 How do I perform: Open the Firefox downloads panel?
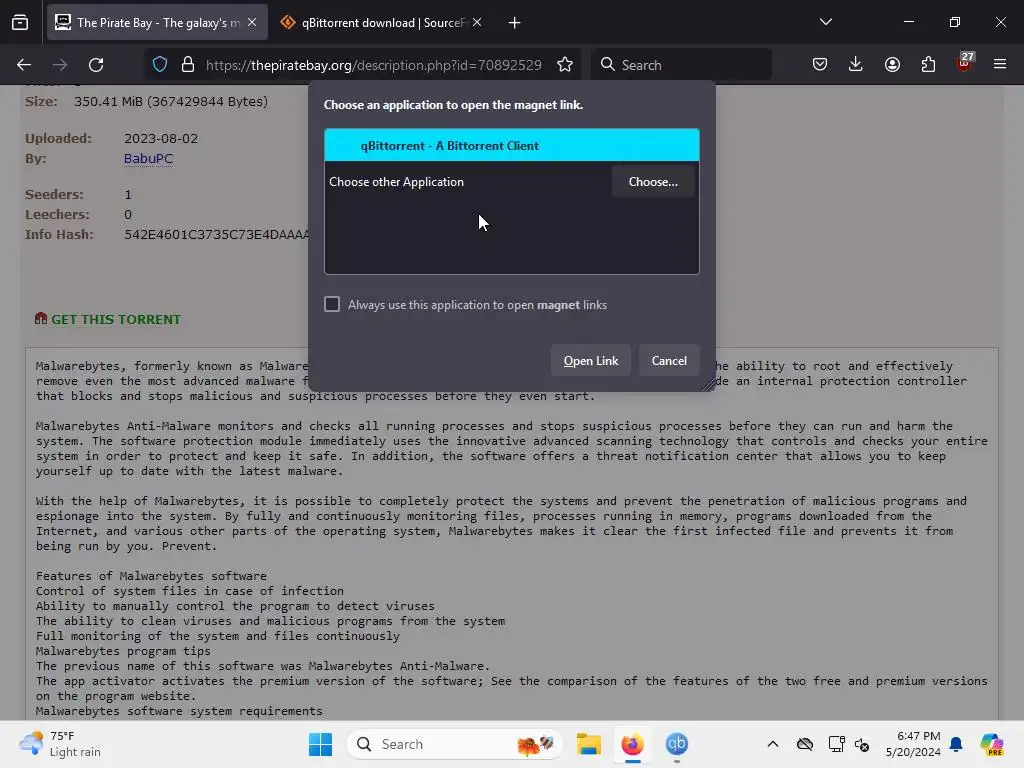click(856, 65)
